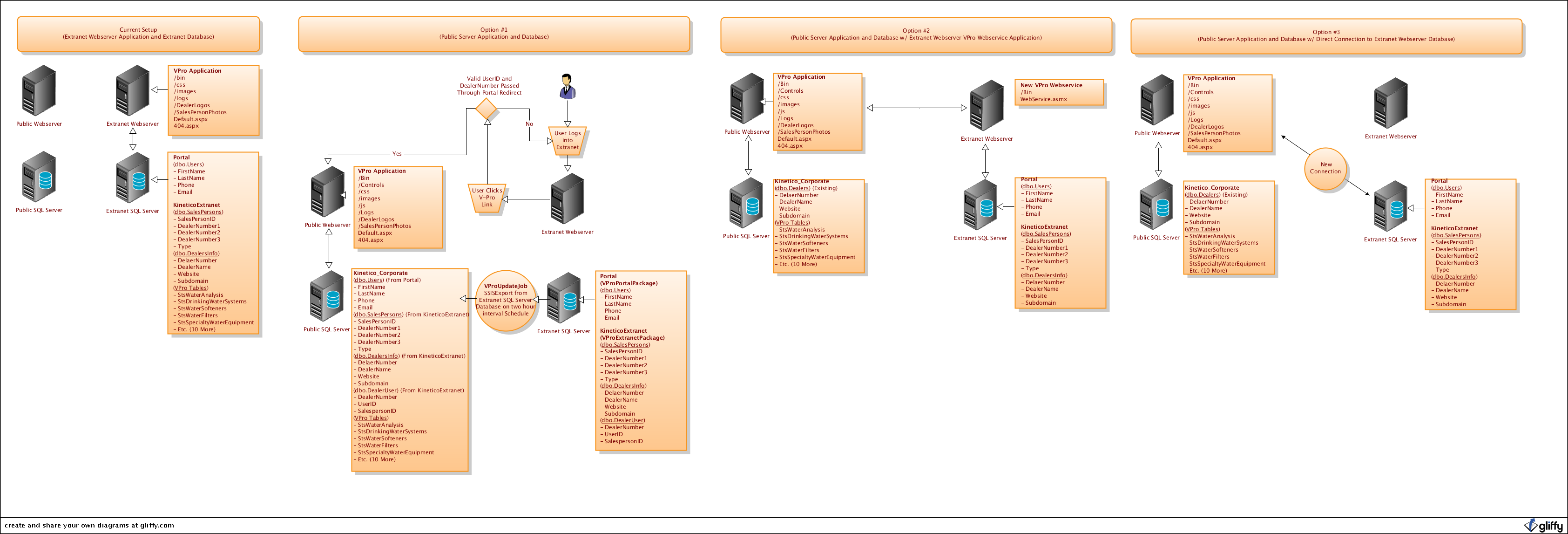Select the Extranet Webserver icon in Option #2
The image size is (1568, 534).
tap(986, 105)
